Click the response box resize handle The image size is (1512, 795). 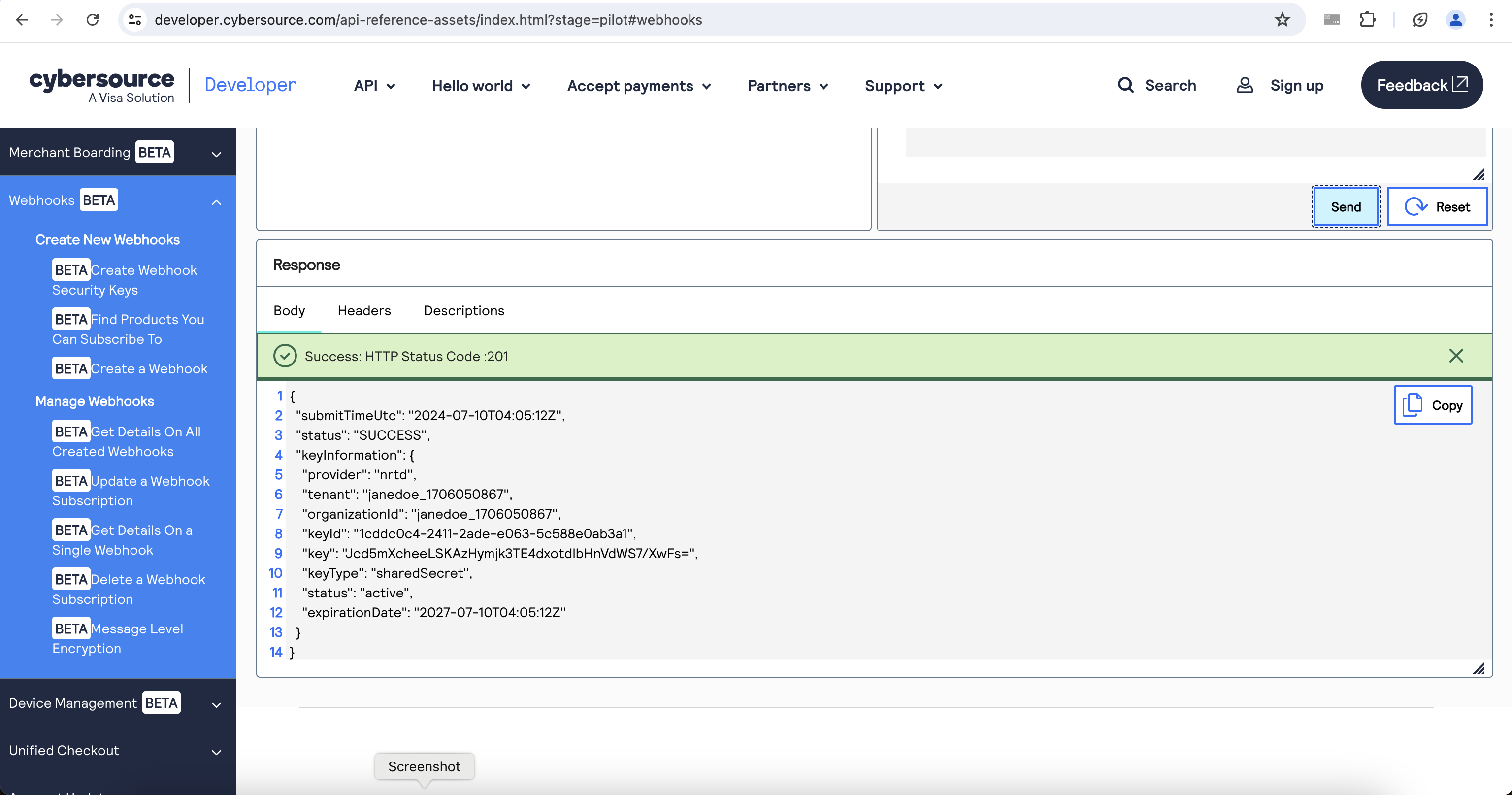click(x=1479, y=668)
